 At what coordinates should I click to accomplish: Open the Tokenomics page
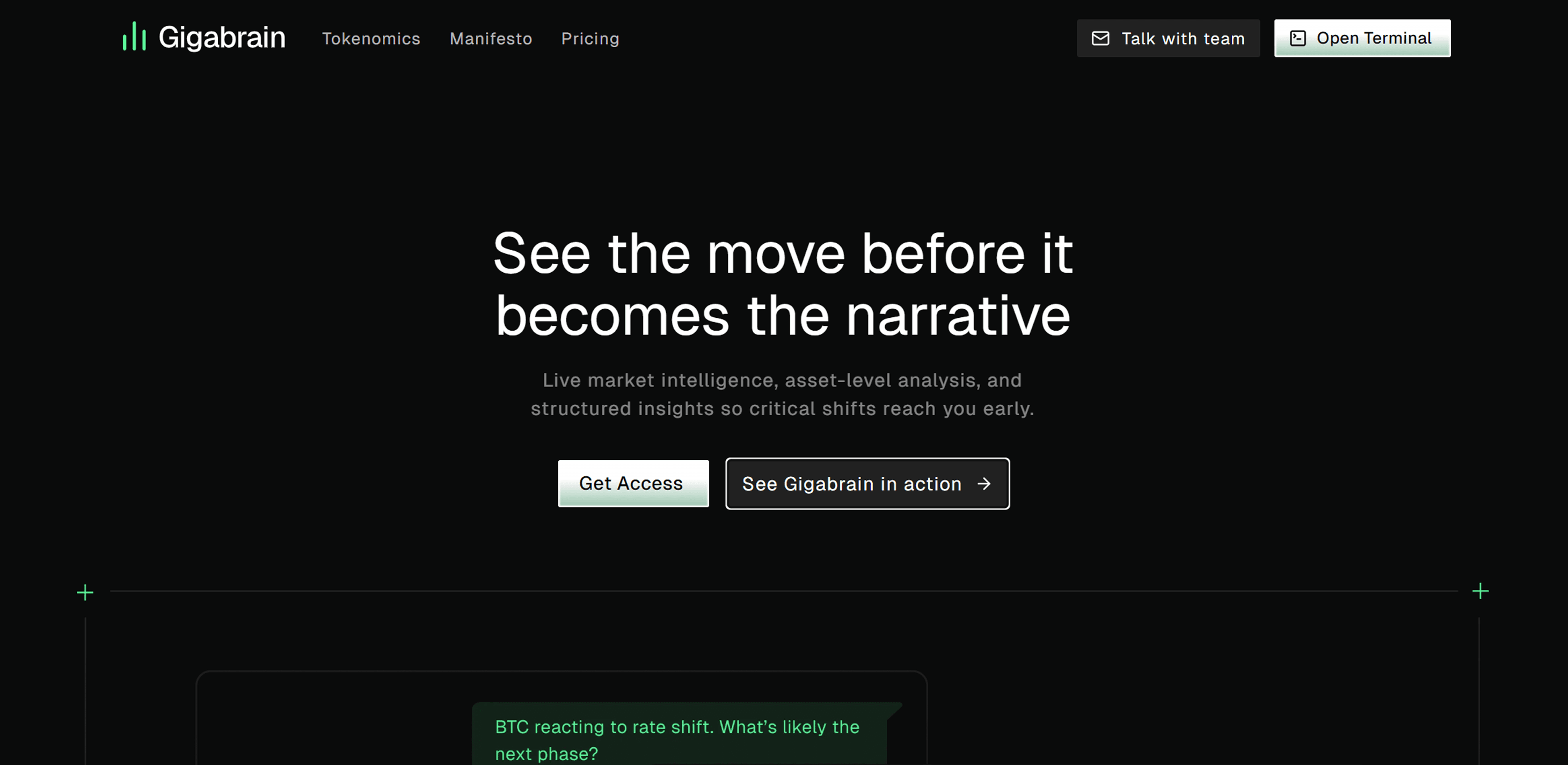pos(371,39)
